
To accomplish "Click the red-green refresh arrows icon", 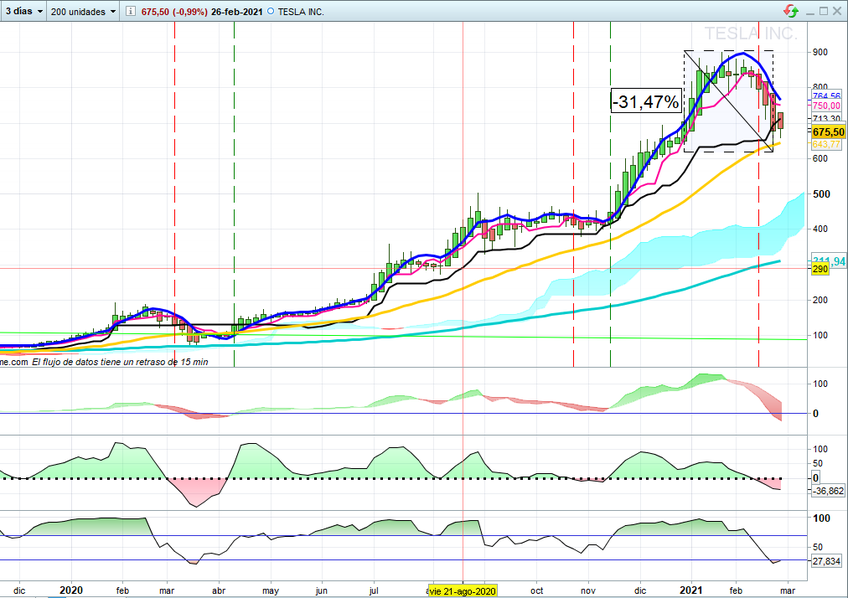I will [x=790, y=11].
